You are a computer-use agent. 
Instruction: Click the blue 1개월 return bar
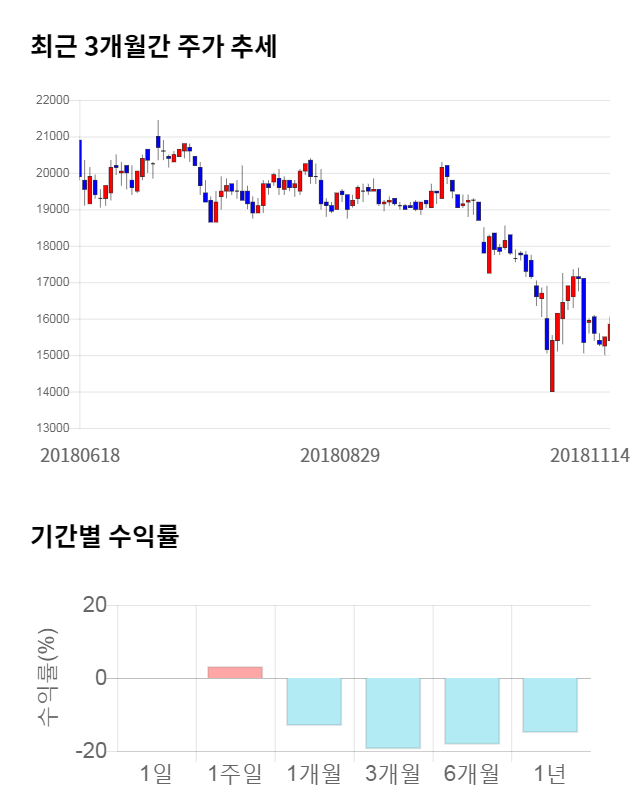[x=314, y=701]
